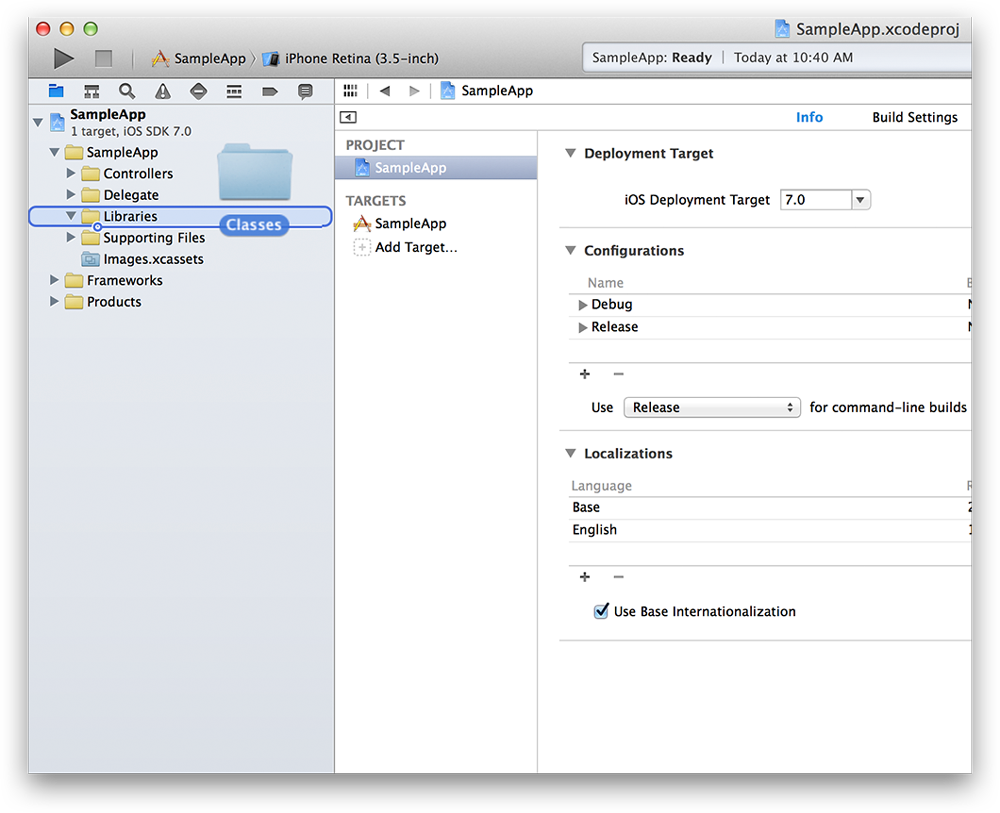Select the Delegate folder
This screenshot has height=813, width=1000.
(121, 194)
